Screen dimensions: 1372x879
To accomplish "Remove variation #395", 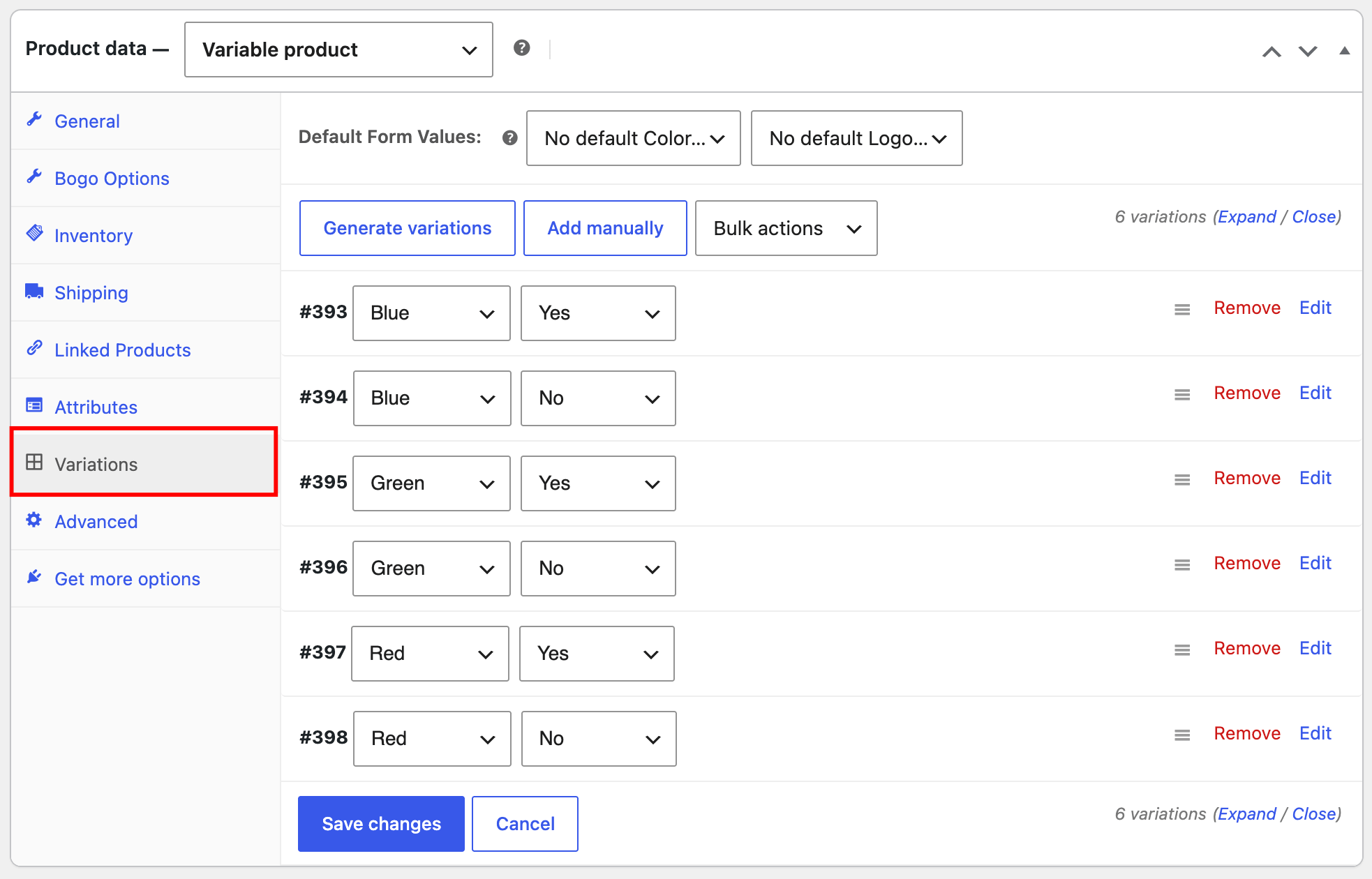I will pyautogui.click(x=1247, y=478).
